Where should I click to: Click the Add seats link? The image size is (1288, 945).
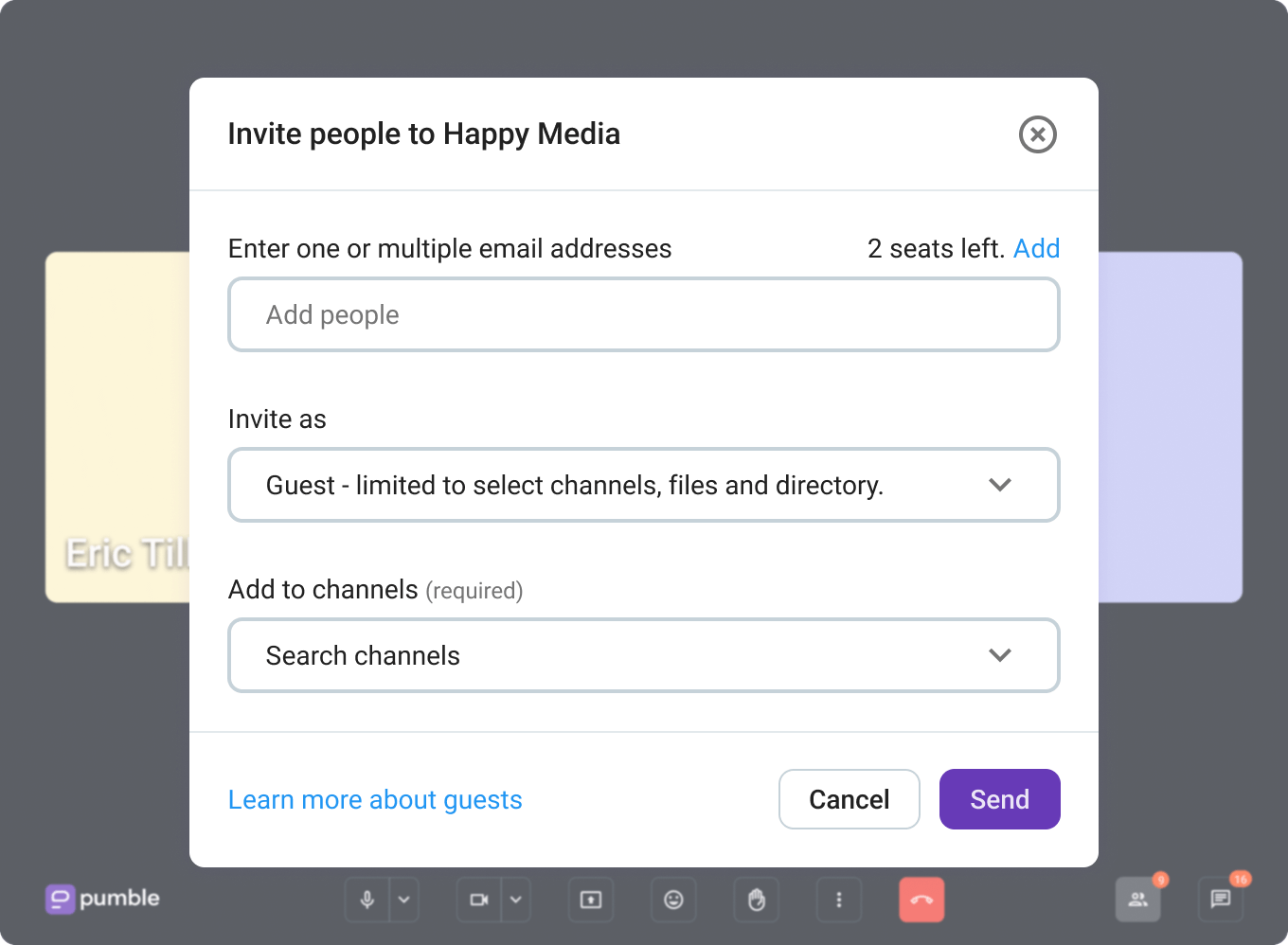point(1036,248)
